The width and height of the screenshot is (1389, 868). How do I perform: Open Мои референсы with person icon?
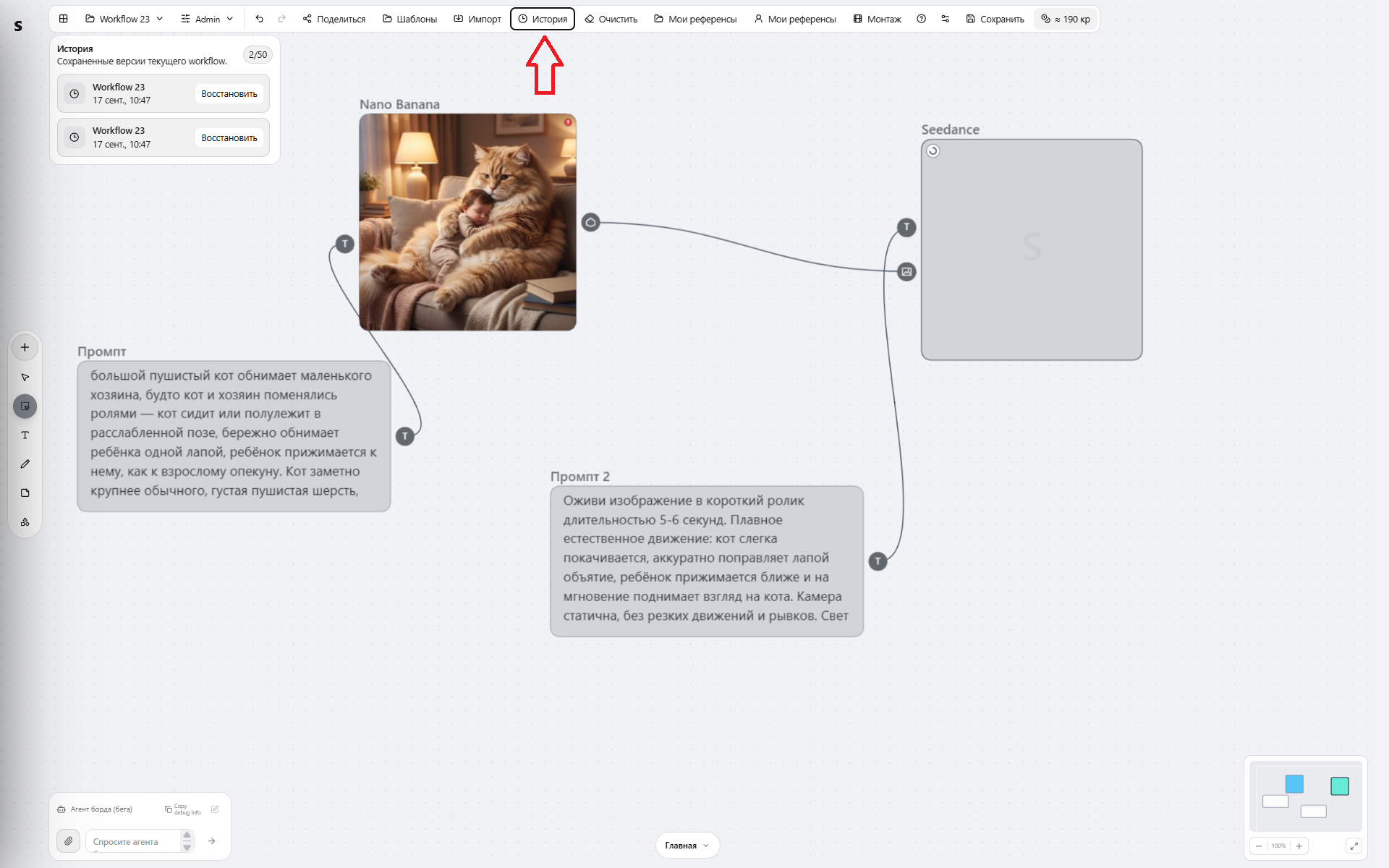795,19
